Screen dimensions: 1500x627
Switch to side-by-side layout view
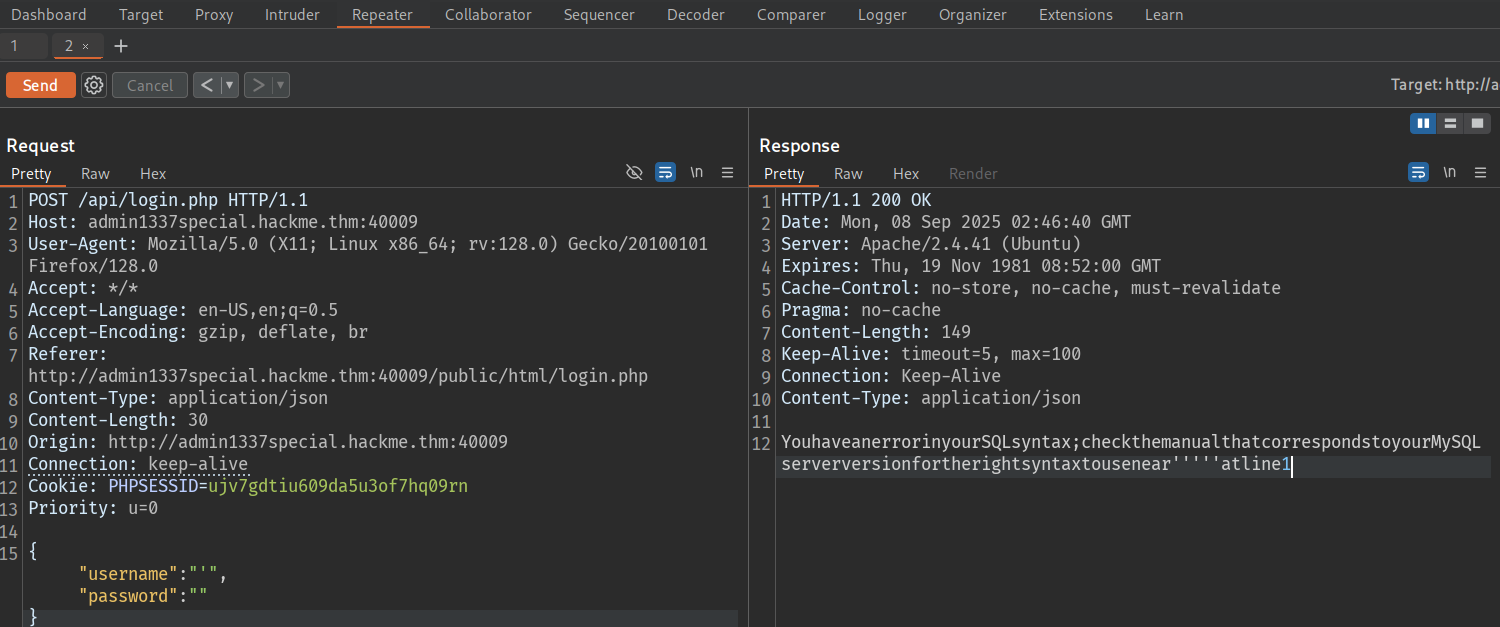[x=1422, y=123]
